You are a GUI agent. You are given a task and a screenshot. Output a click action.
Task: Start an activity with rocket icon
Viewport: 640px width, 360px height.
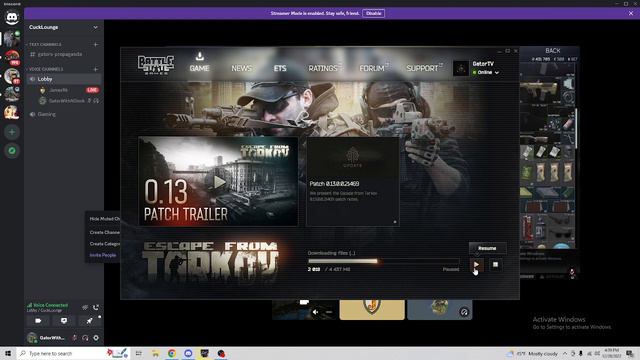[x=89, y=321]
